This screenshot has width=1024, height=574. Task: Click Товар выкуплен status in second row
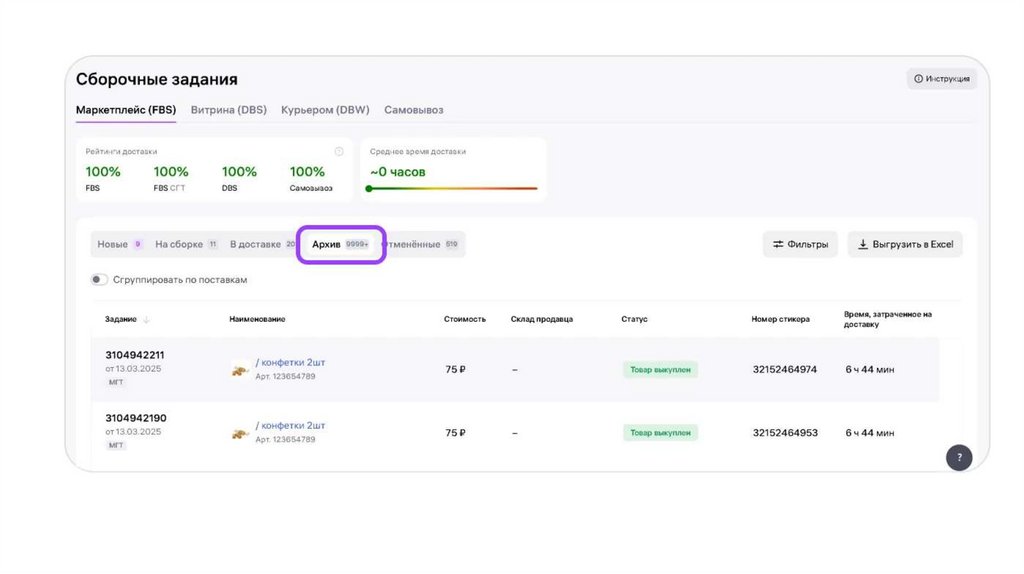click(x=660, y=433)
